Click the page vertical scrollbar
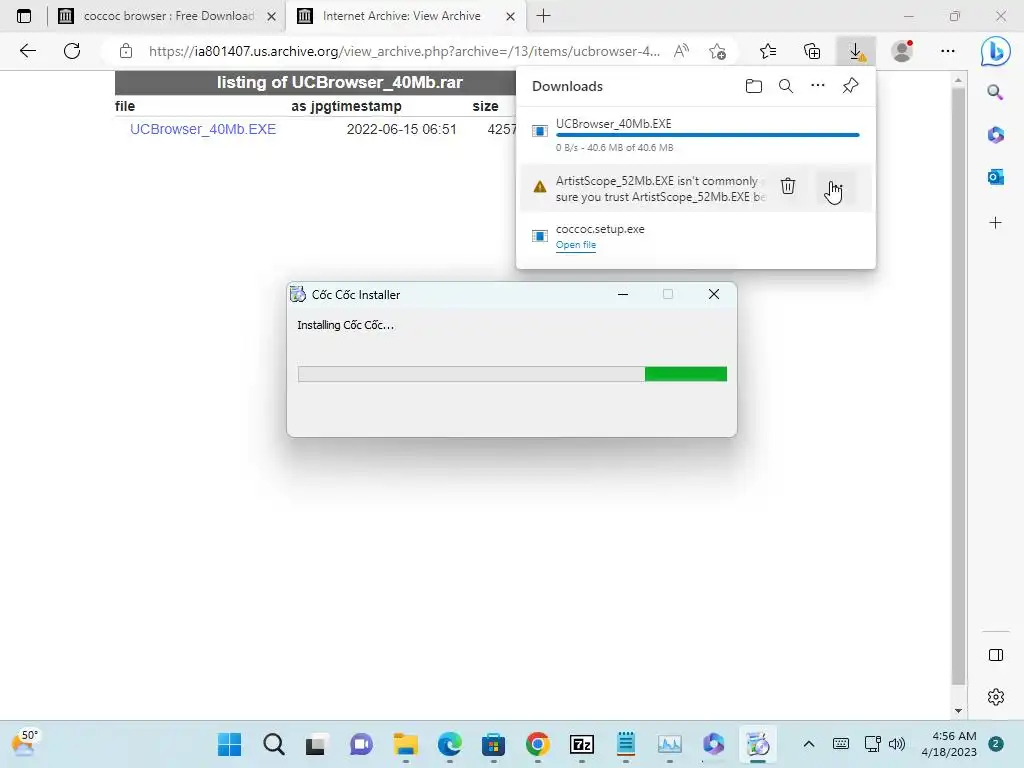The image size is (1024, 768). coord(957,385)
